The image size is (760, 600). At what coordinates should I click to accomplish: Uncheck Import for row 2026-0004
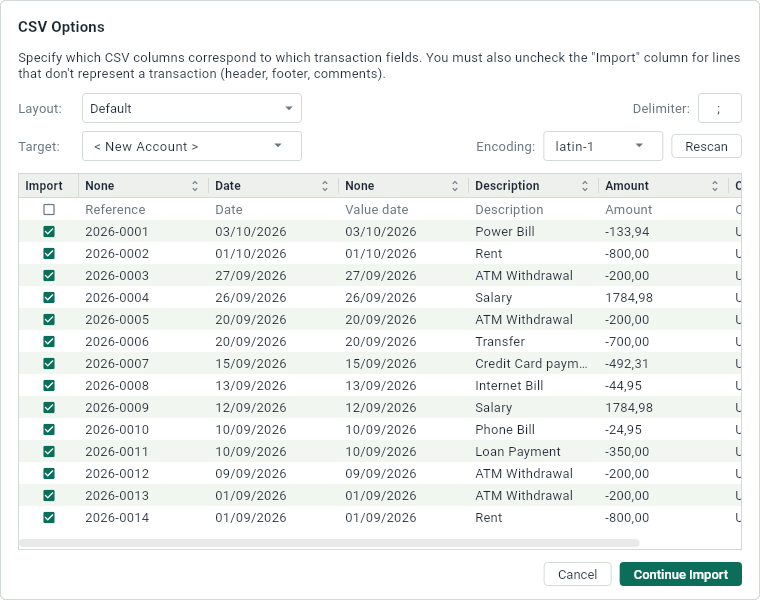click(x=49, y=298)
